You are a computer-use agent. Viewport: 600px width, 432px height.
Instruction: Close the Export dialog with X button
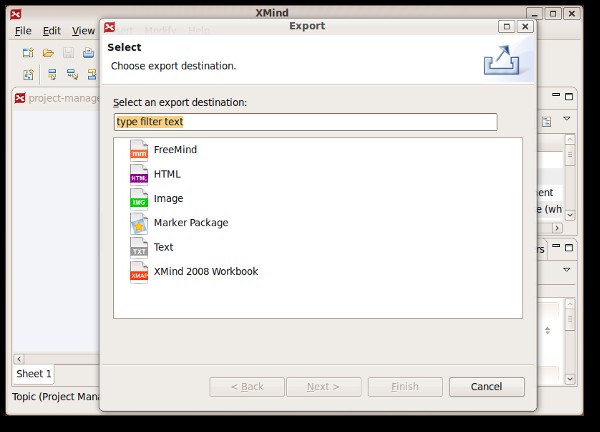coord(525,26)
